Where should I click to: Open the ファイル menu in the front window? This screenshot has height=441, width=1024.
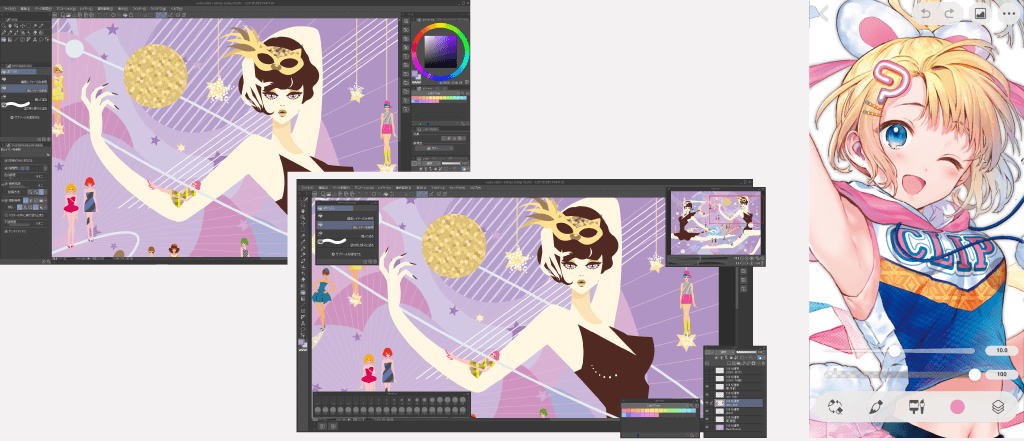click(x=308, y=187)
